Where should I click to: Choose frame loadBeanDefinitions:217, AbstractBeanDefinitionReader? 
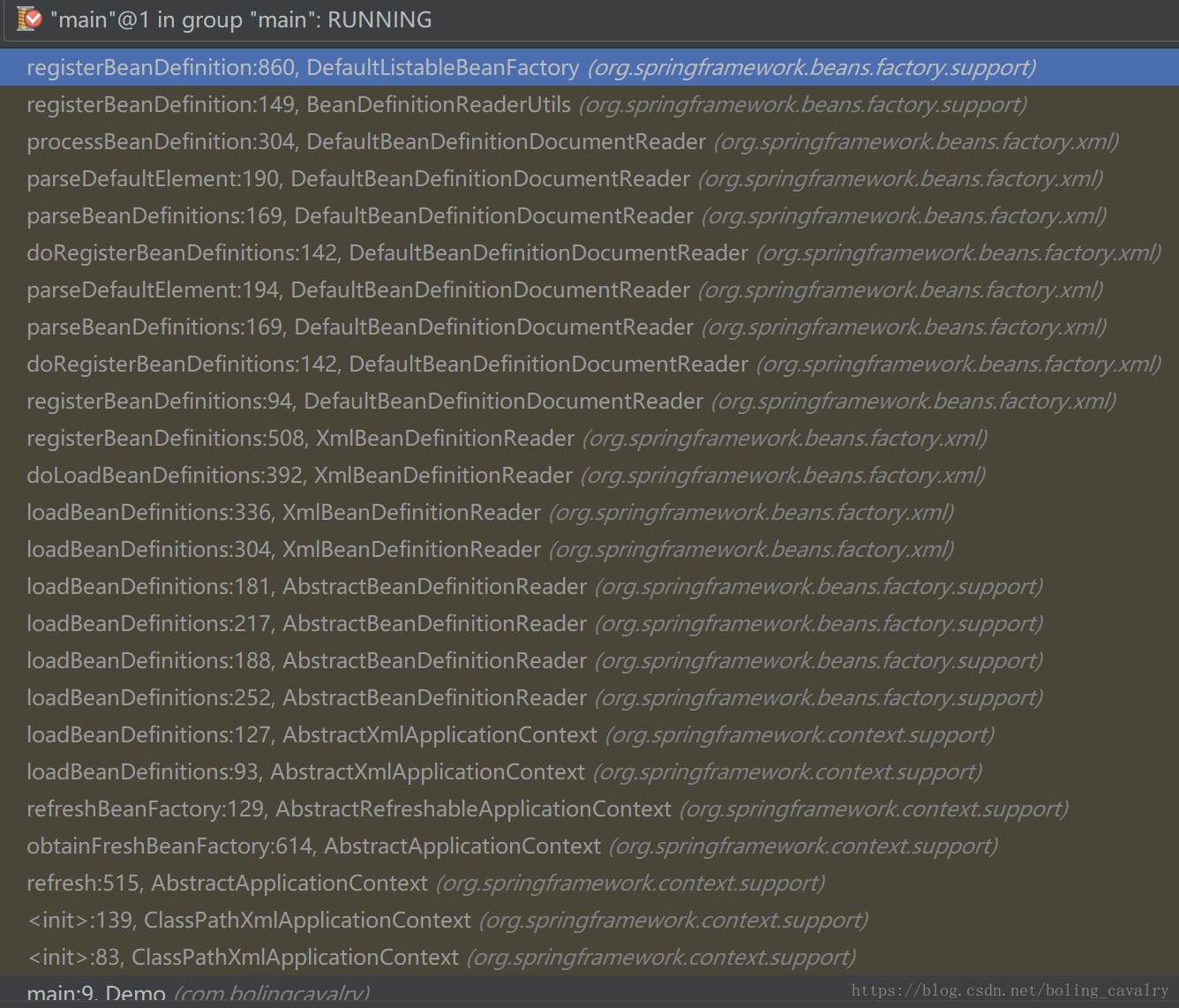tap(589, 623)
